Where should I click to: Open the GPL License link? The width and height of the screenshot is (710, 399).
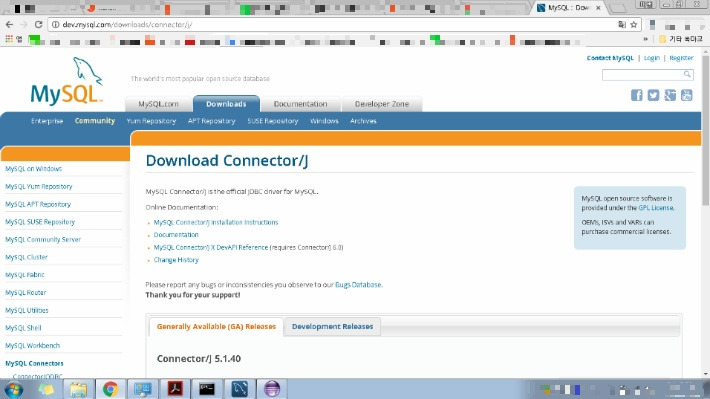pyautogui.click(x=656, y=208)
